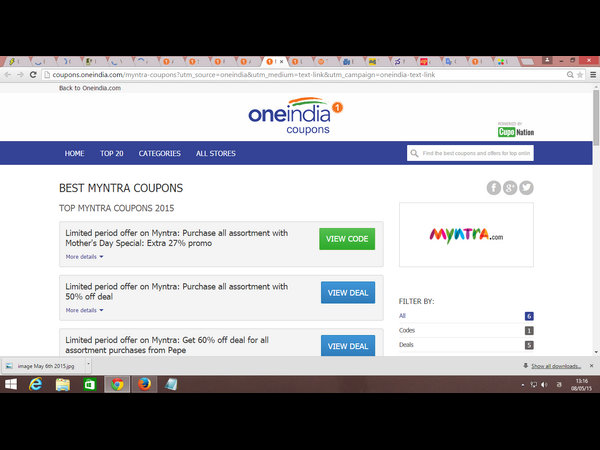Click the CupoNation logo
Viewport: 600px width, 450px height.
click(x=513, y=131)
